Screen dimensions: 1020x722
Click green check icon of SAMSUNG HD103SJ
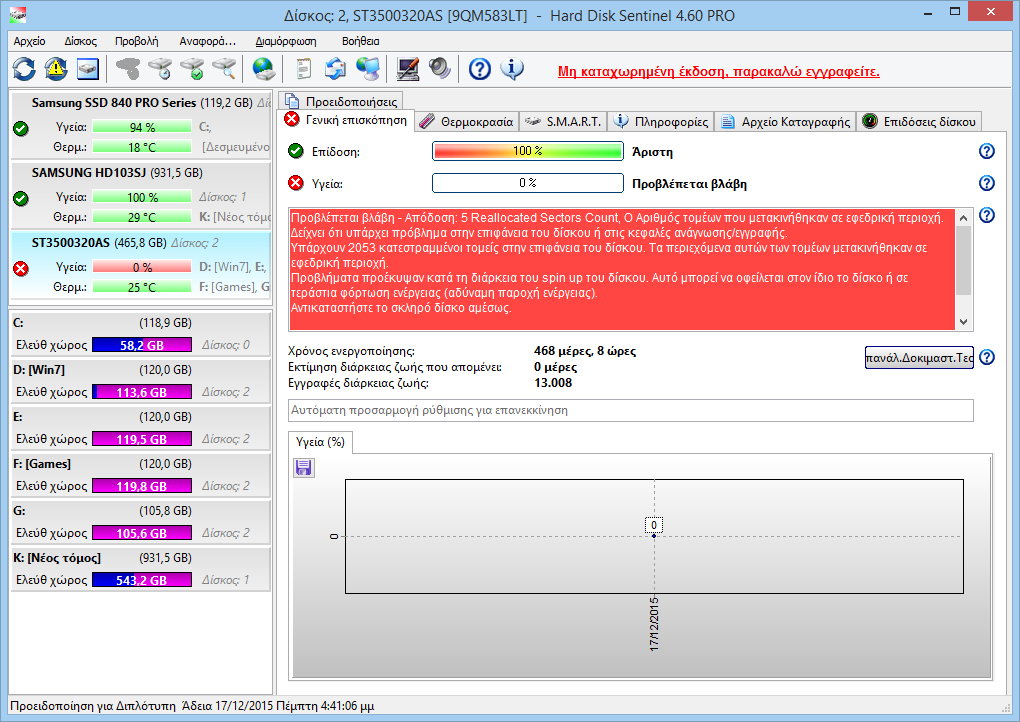click(21, 198)
